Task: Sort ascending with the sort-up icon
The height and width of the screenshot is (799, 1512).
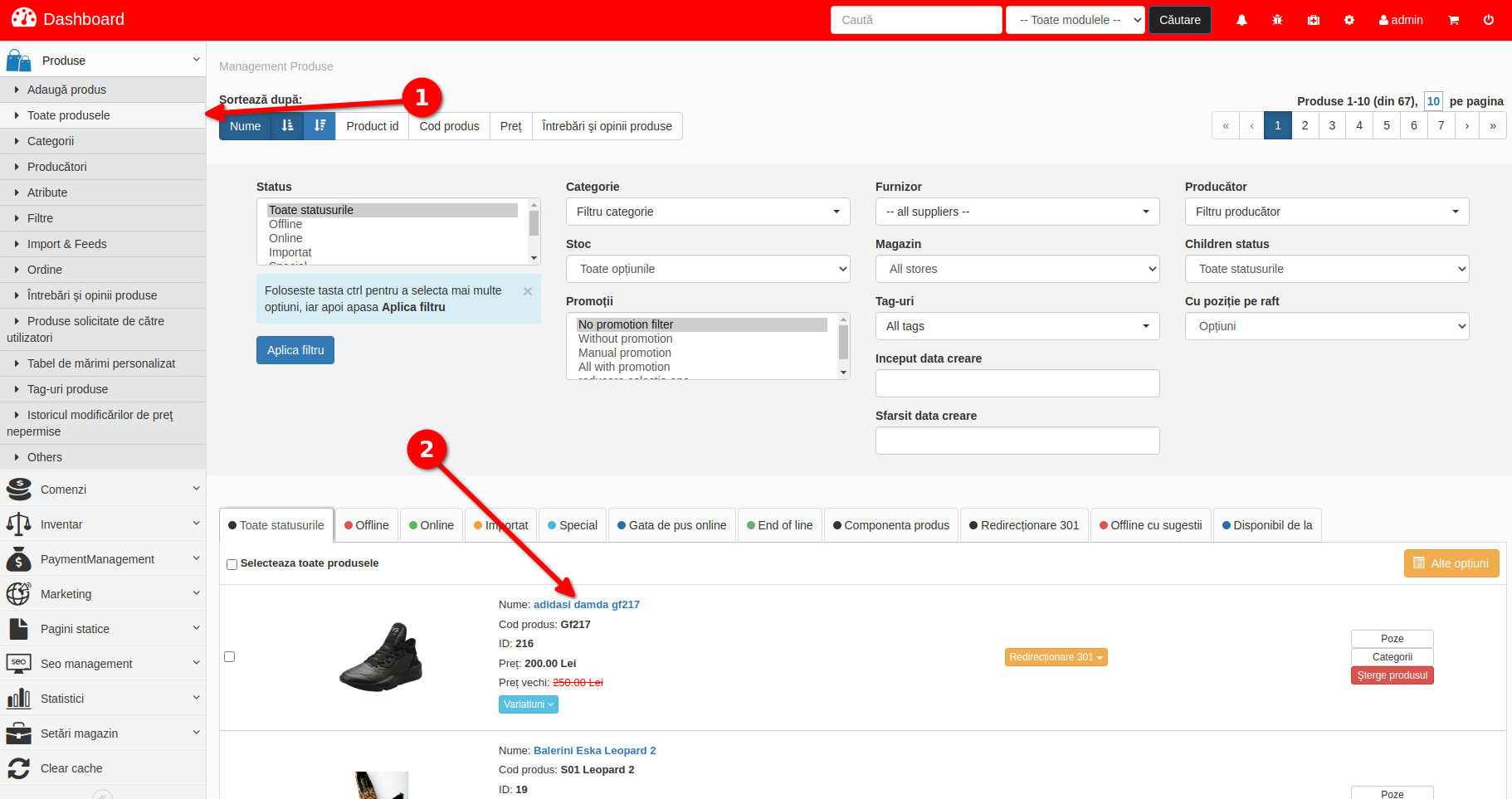Action: pyautogui.click(x=287, y=126)
